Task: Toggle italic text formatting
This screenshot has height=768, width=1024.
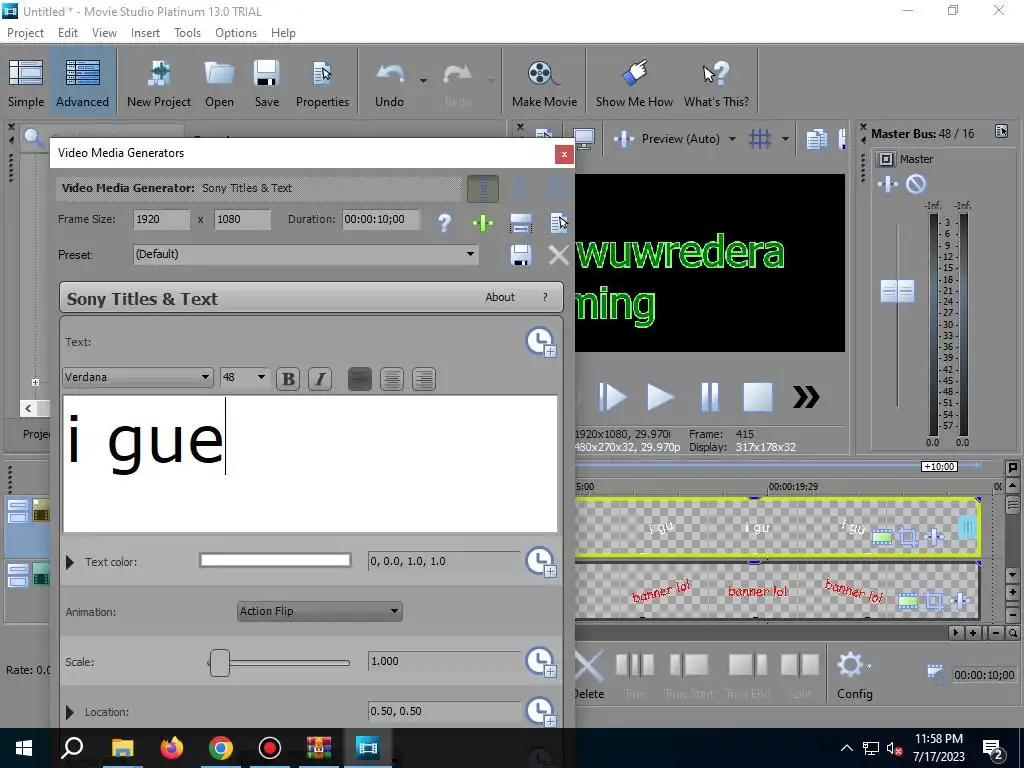Action: 320,379
